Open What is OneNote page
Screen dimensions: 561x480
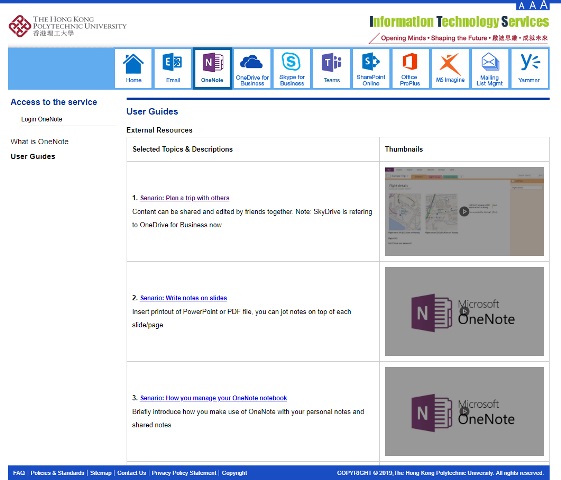click(39, 141)
